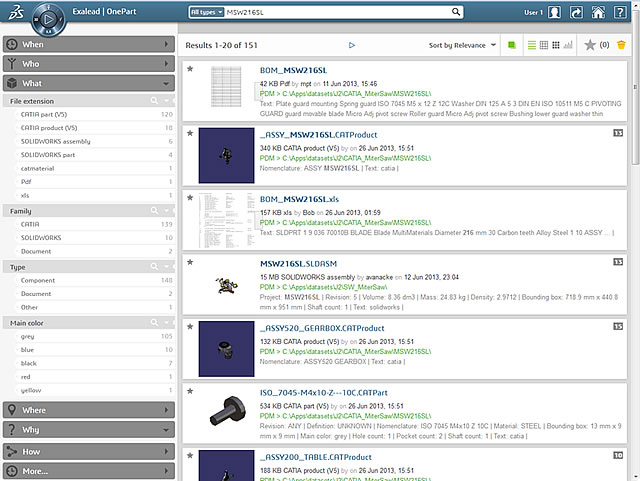
Task: Star the BOM_MSW216SL pdf result
Action: 190,69
